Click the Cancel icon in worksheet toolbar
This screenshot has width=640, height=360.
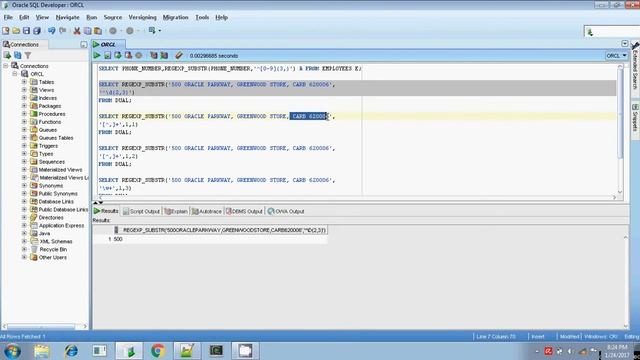(x=139, y=56)
